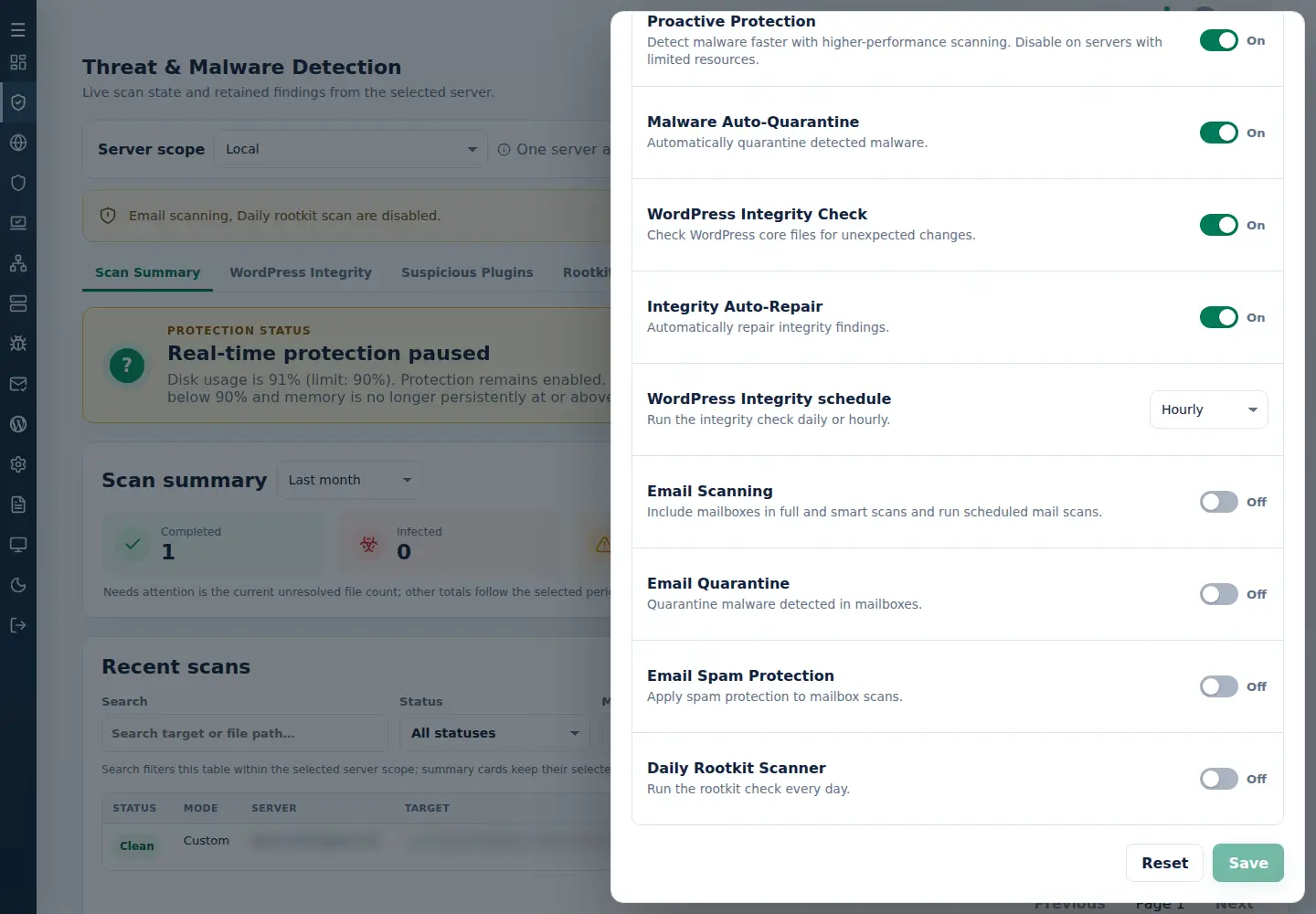Screen dimensions: 1316x914
Task: Click the Completed scans card
Action: coord(213,543)
